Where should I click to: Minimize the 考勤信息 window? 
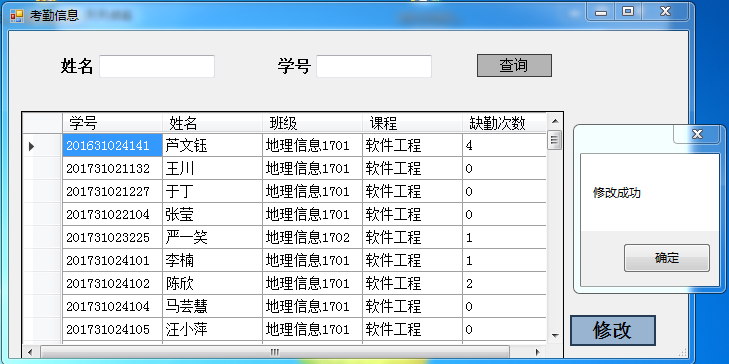coord(601,11)
